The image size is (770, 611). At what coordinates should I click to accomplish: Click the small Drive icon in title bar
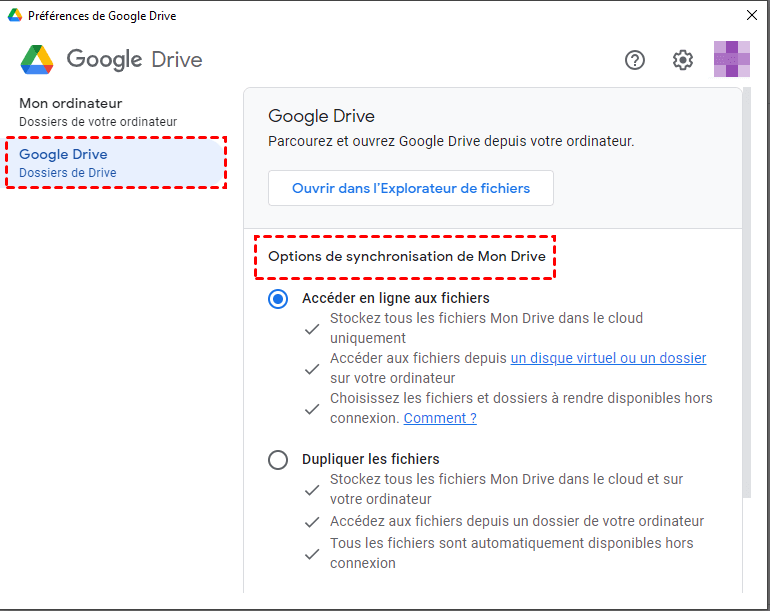tap(15, 15)
